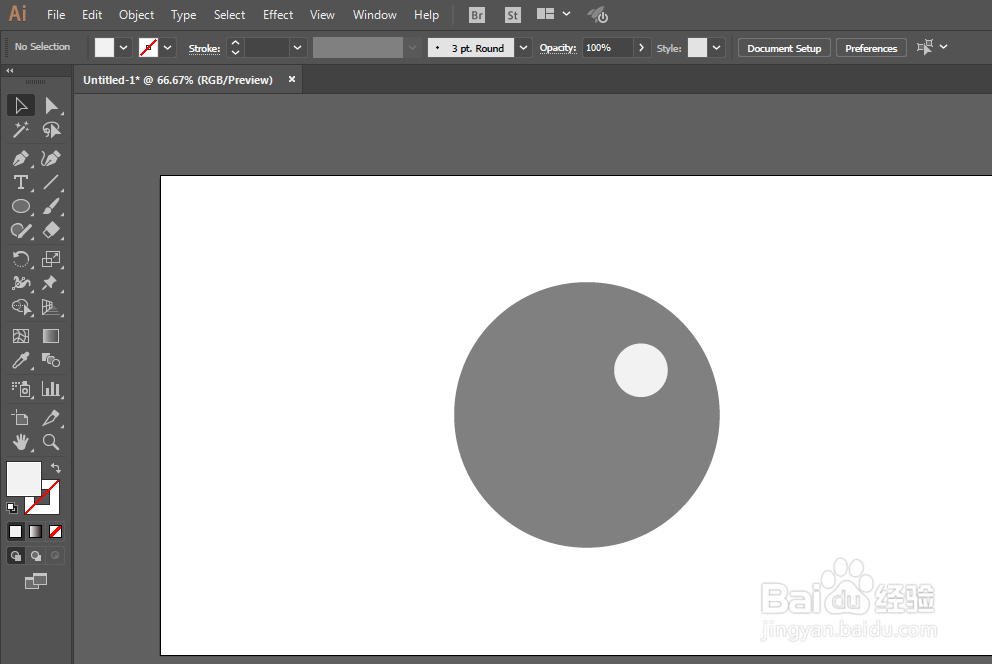Collapse the tools panel with double arrows

9,70
